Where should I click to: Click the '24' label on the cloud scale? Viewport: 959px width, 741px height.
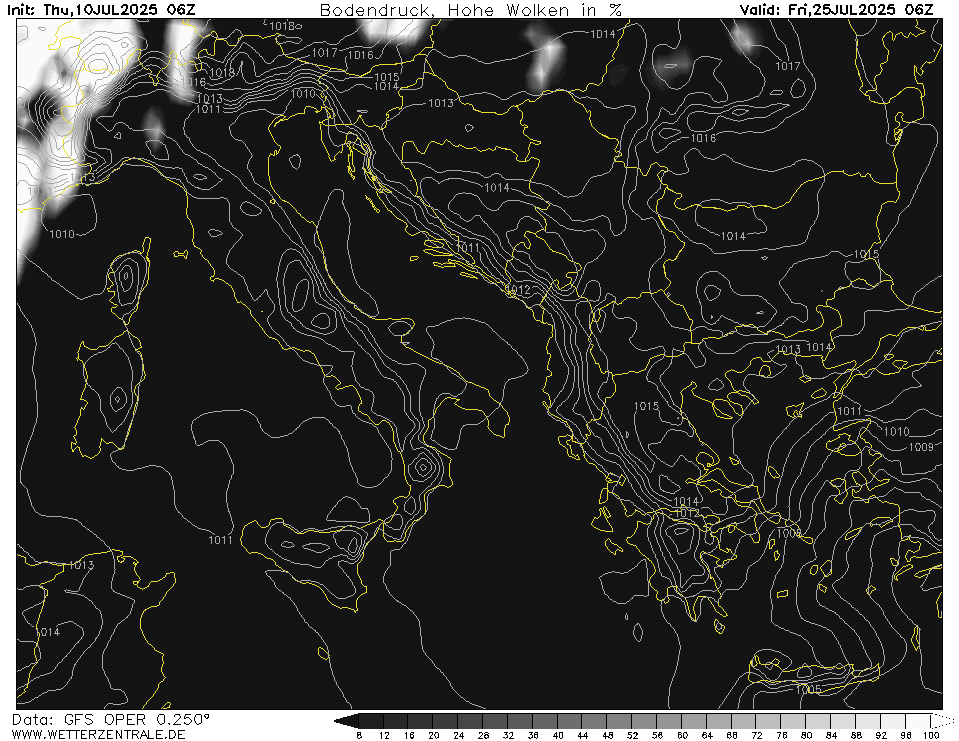pos(459,735)
